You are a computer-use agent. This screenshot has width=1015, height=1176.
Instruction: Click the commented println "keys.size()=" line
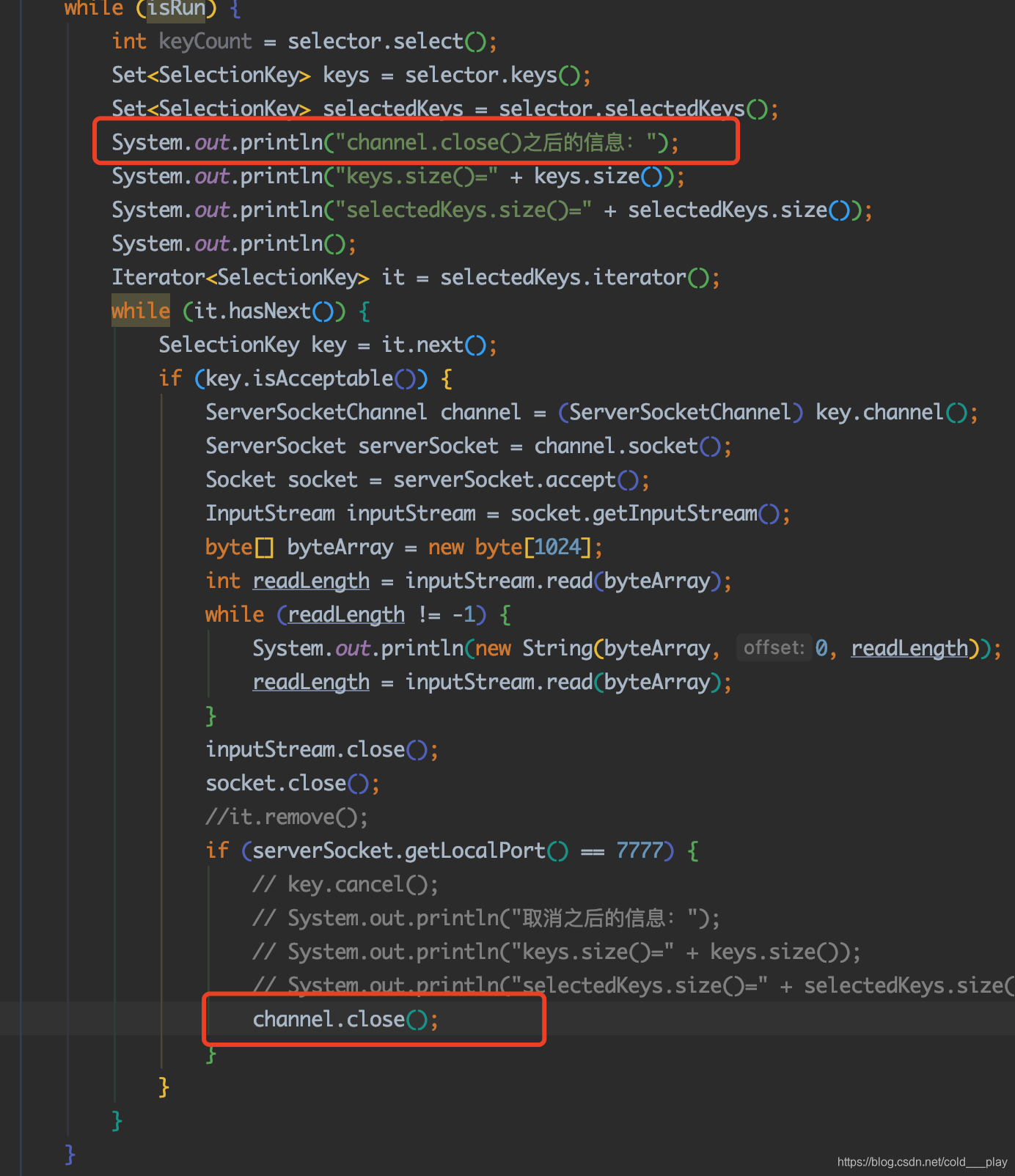coord(557,952)
